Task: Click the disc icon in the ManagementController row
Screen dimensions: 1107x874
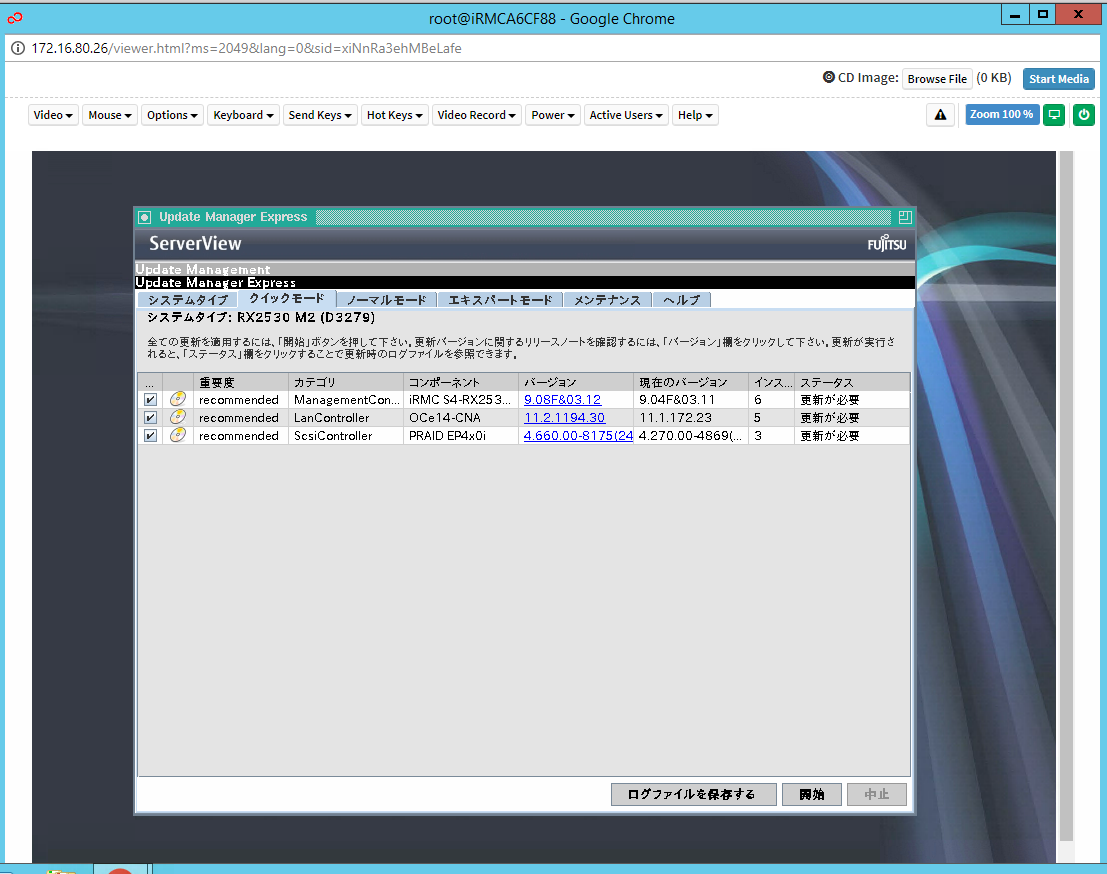Action: coord(178,399)
